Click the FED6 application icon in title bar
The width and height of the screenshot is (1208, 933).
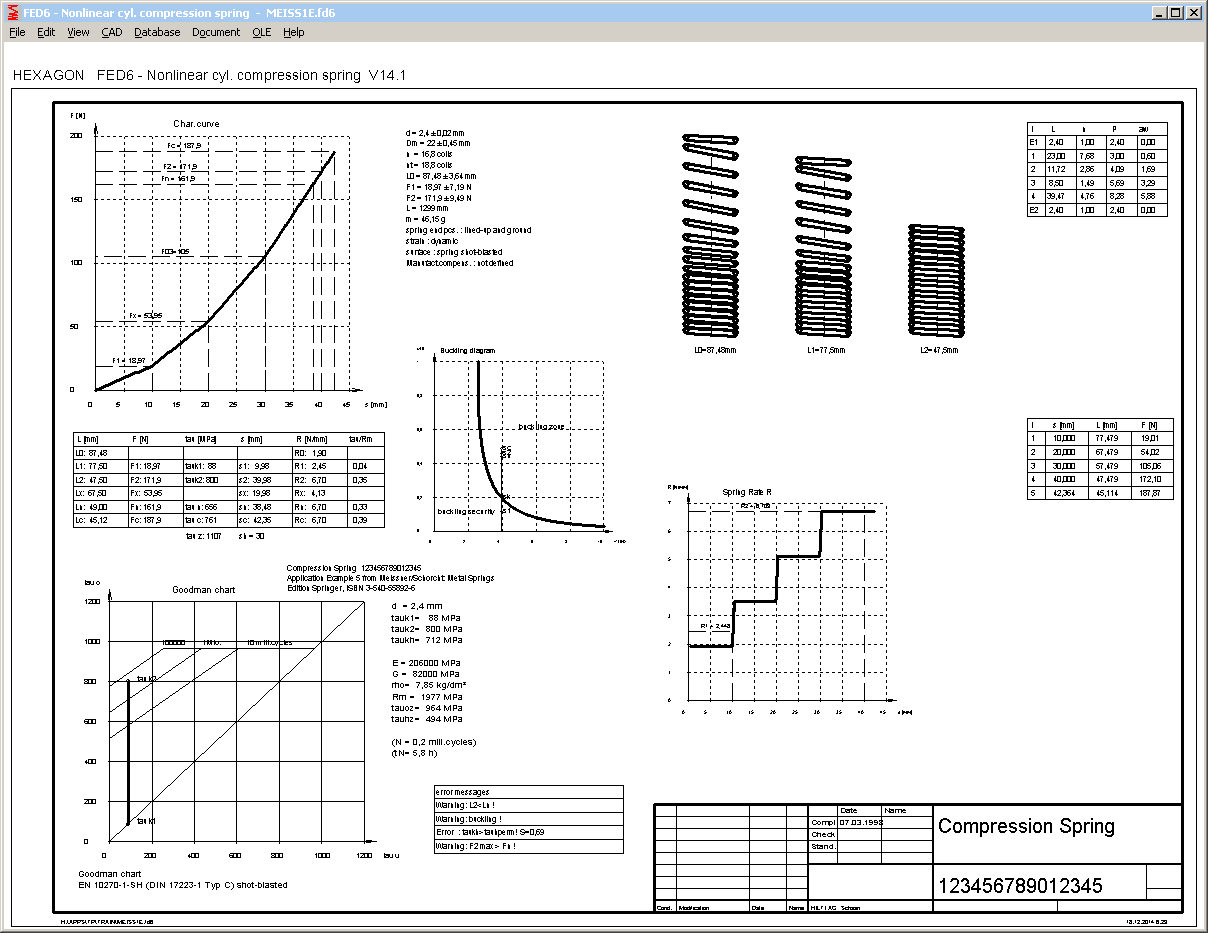coord(11,13)
